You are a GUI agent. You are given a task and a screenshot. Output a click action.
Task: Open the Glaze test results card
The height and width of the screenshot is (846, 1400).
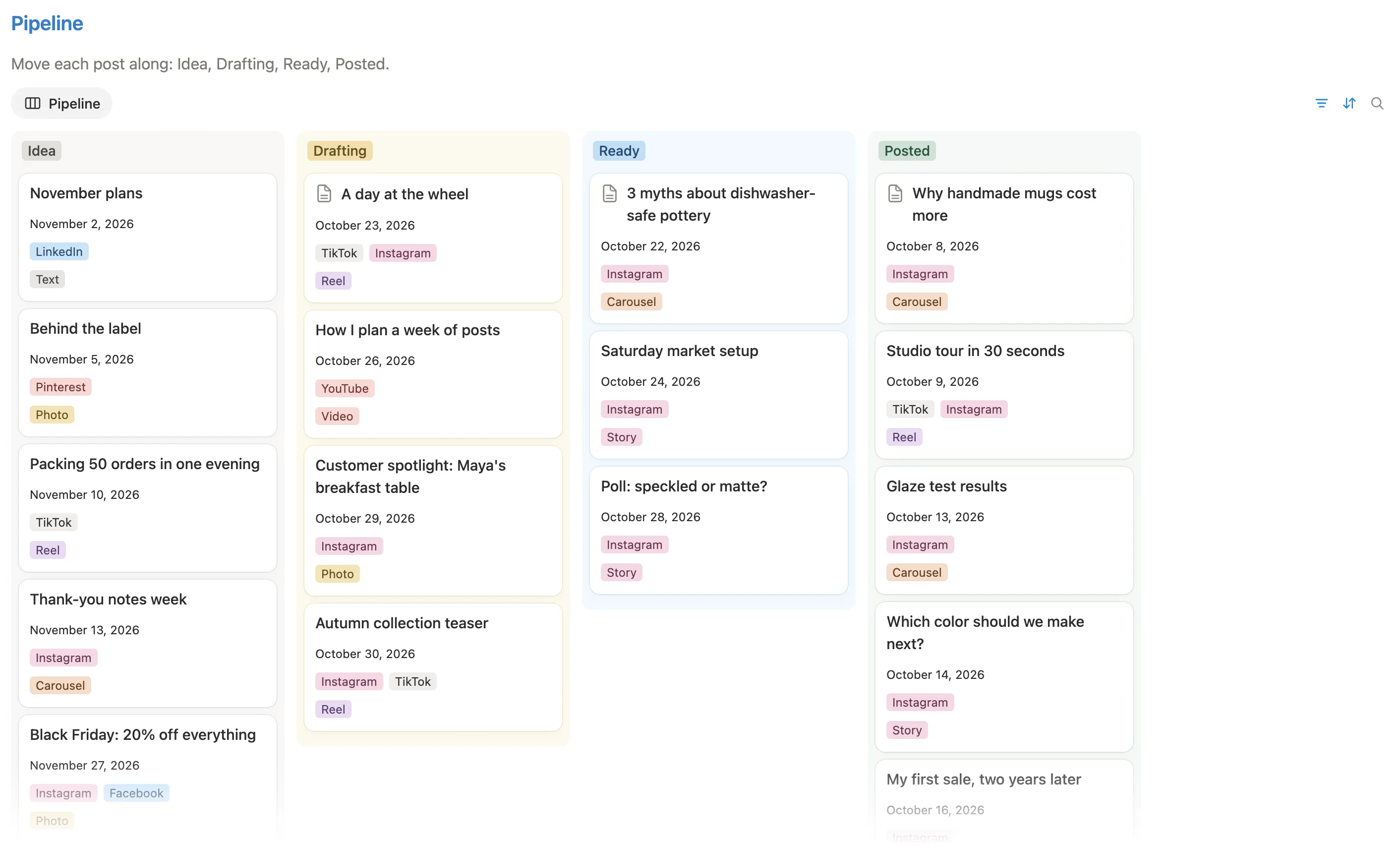click(1004, 530)
